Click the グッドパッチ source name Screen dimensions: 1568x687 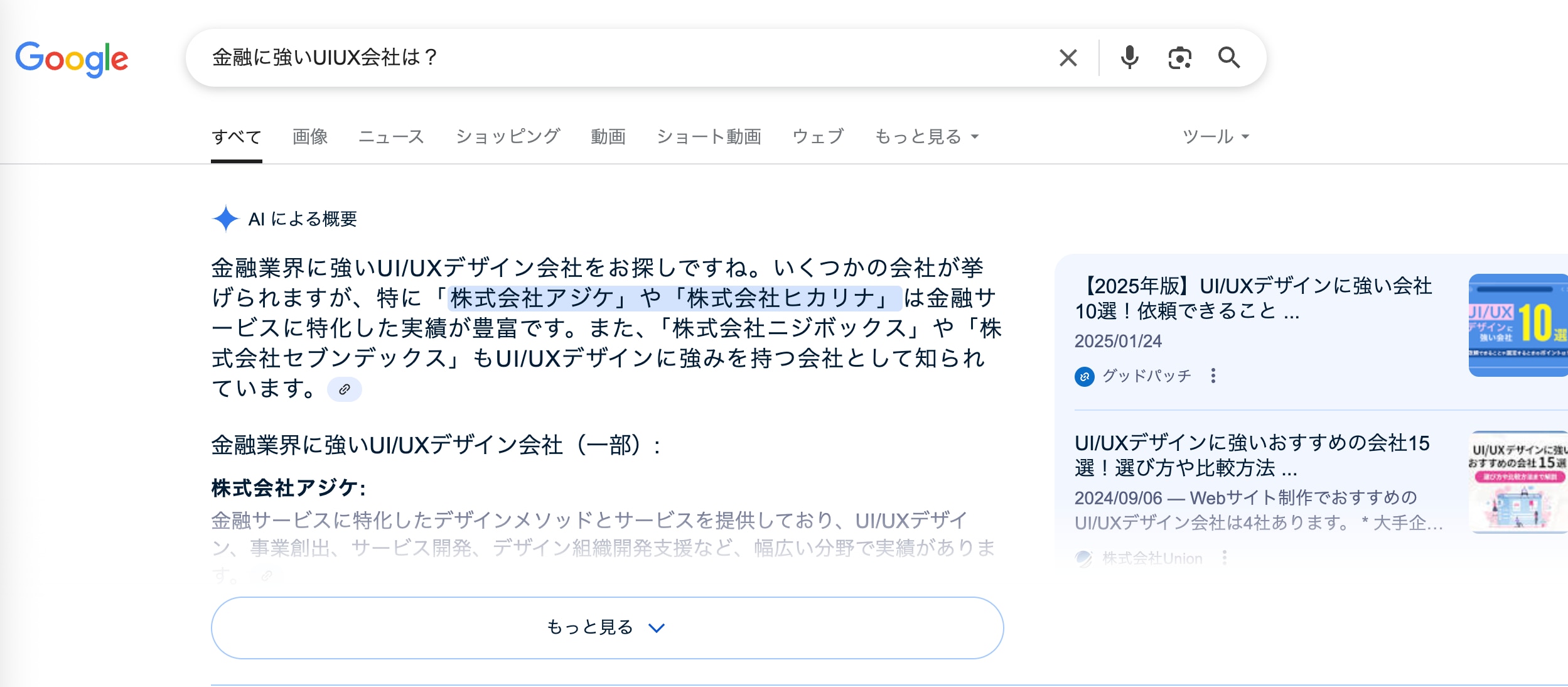1147,376
